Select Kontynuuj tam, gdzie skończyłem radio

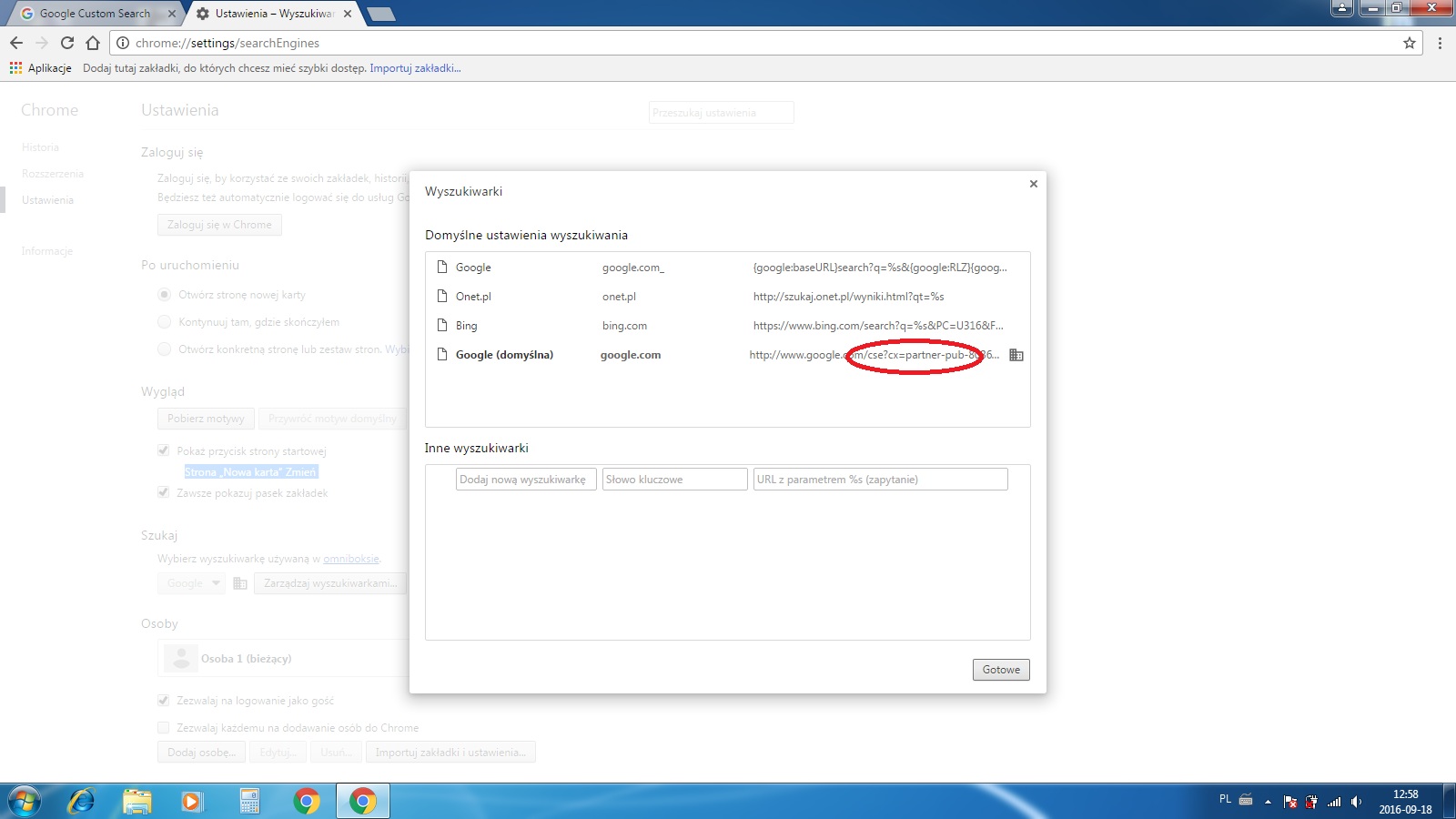tap(165, 322)
